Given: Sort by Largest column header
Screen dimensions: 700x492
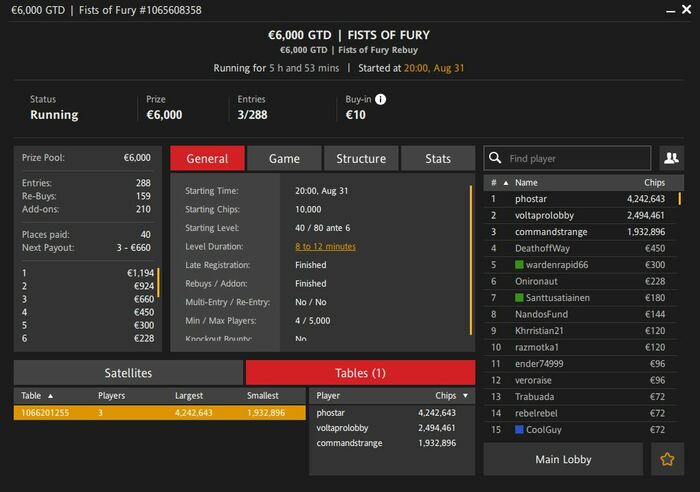Looking at the screenshot, I should [x=189, y=396].
